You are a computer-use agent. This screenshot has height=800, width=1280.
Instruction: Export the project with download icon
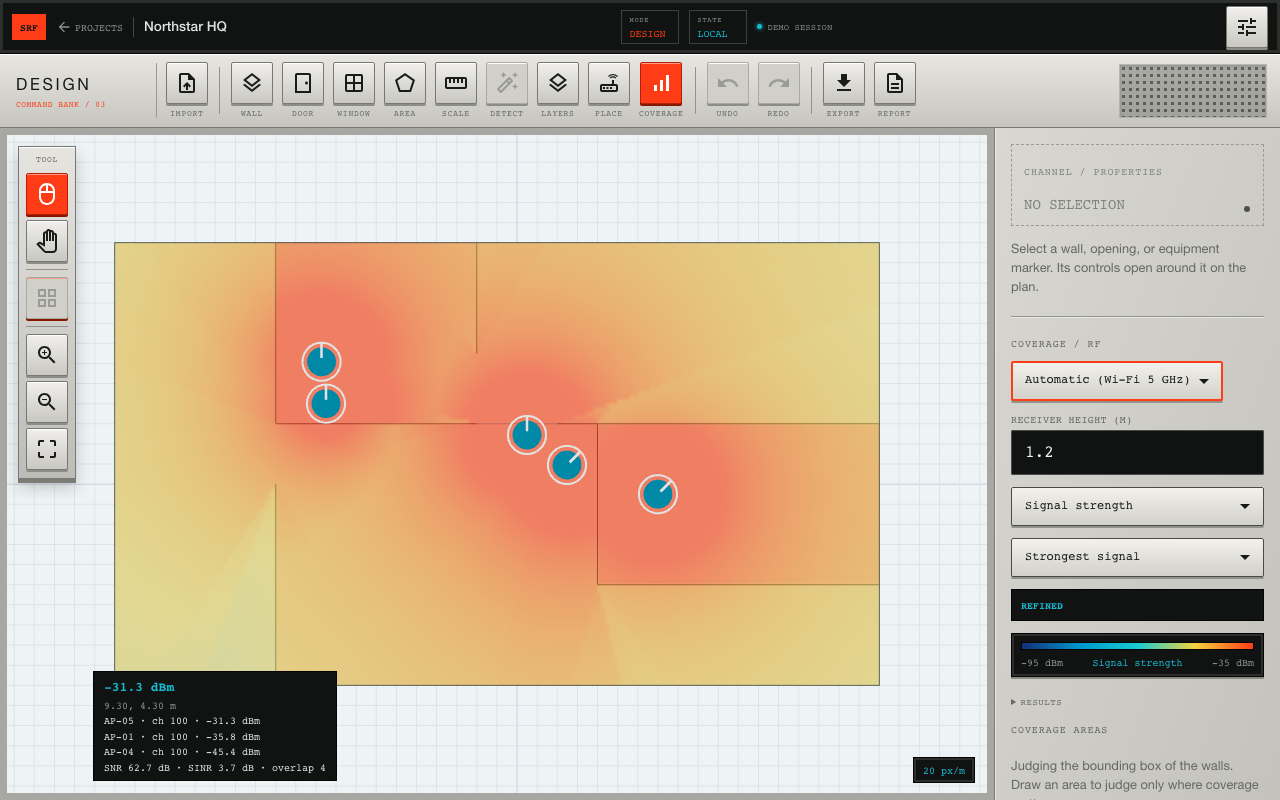pos(844,83)
